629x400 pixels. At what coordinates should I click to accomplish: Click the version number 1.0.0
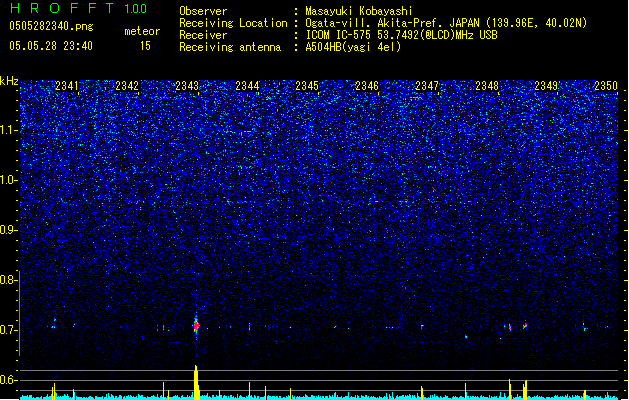(x=135, y=8)
